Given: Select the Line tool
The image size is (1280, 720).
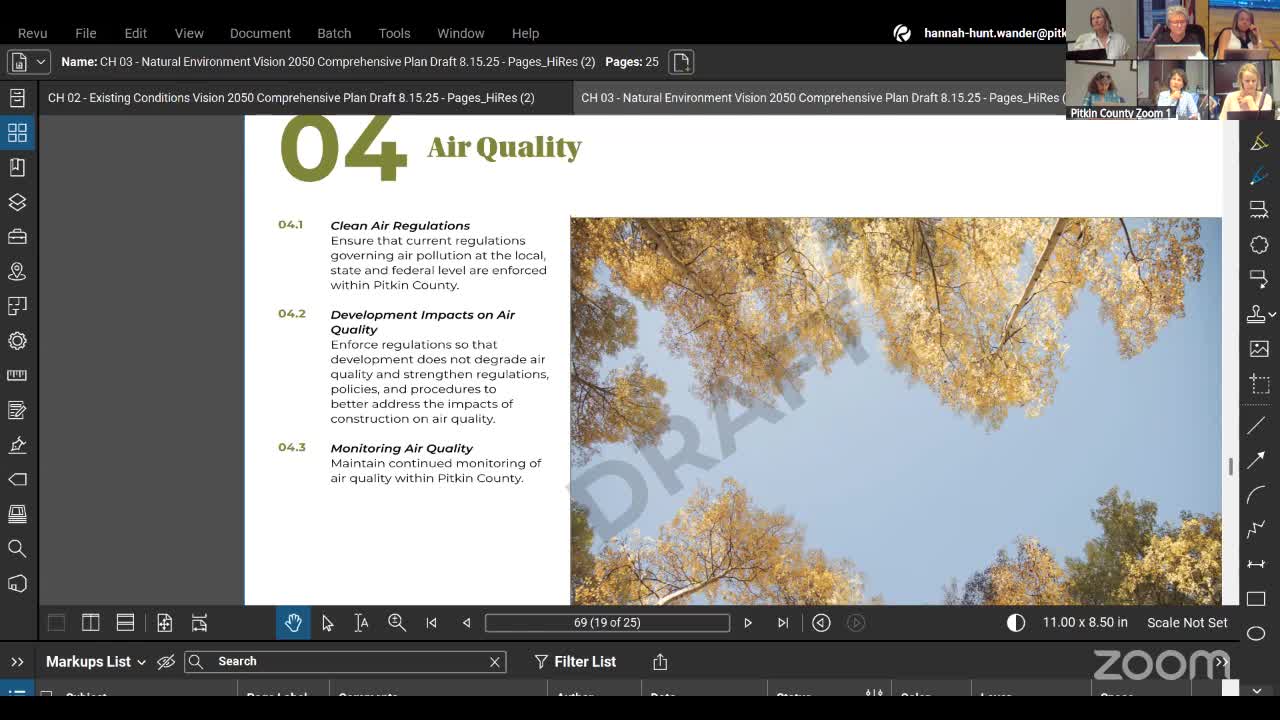Looking at the screenshot, I should click(1257, 426).
